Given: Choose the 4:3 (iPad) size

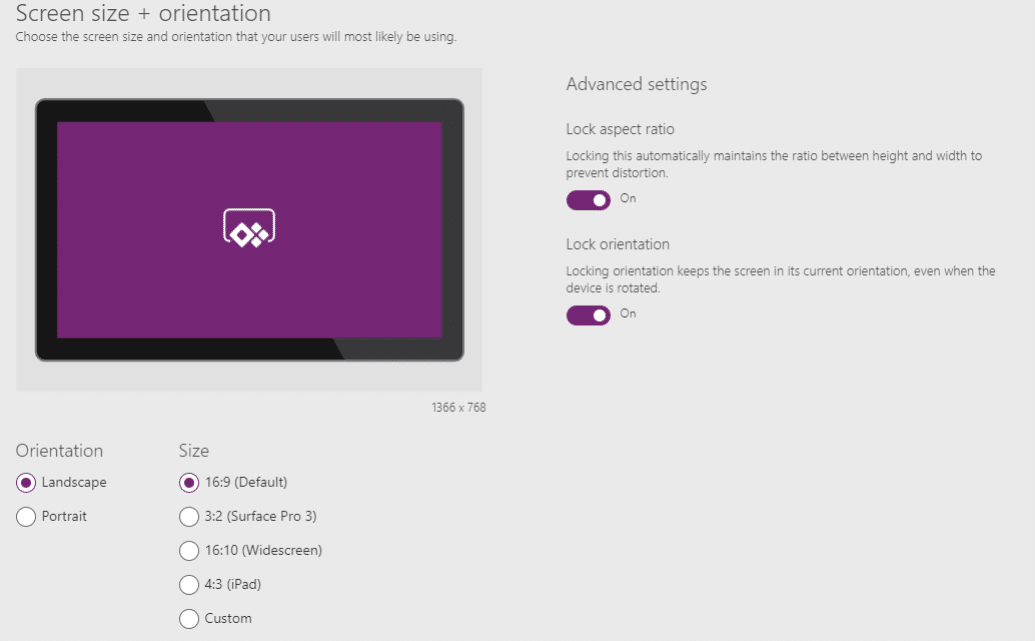Looking at the screenshot, I should click(189, 584).
